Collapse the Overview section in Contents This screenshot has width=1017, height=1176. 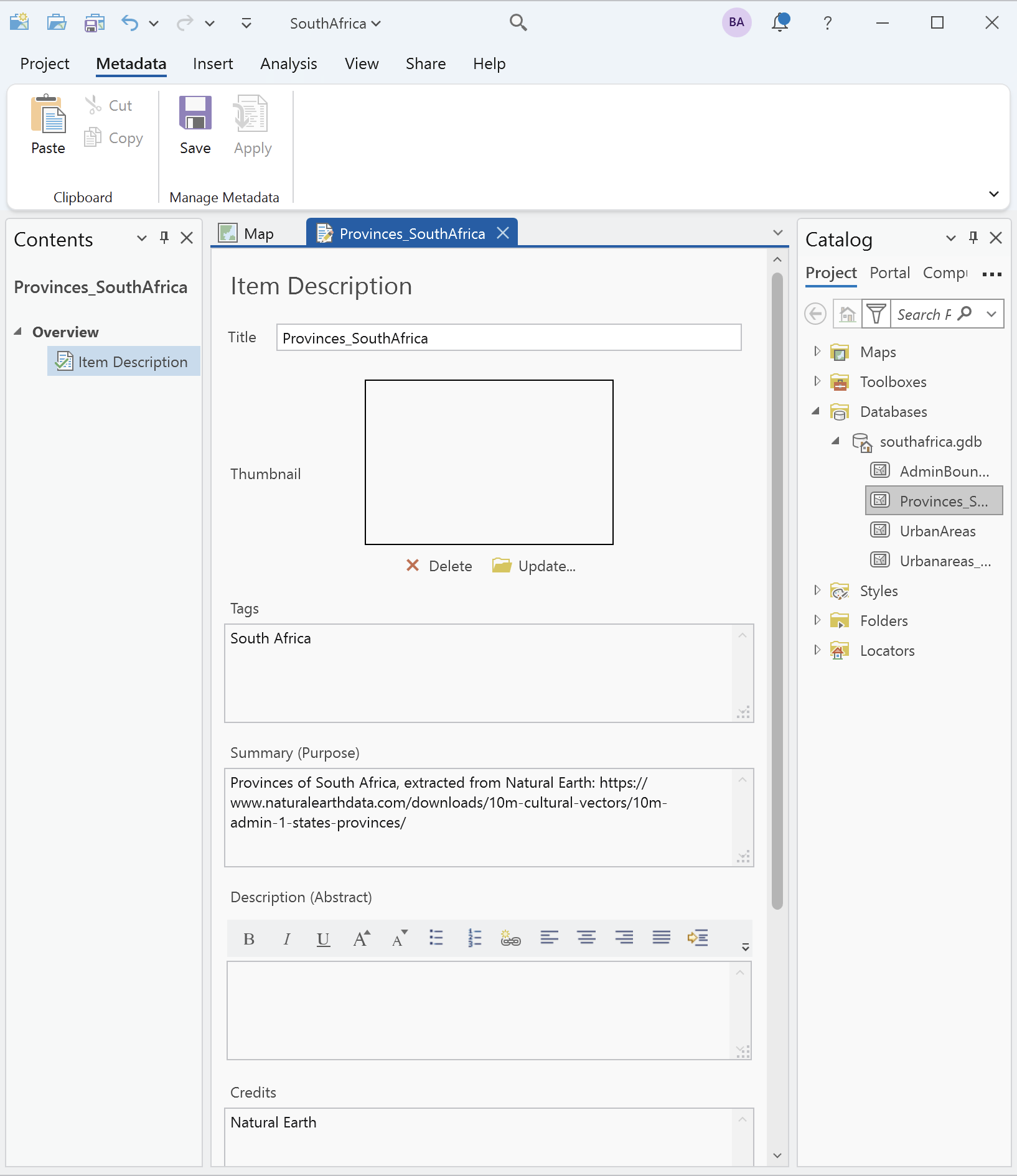[x=18, y=332]
